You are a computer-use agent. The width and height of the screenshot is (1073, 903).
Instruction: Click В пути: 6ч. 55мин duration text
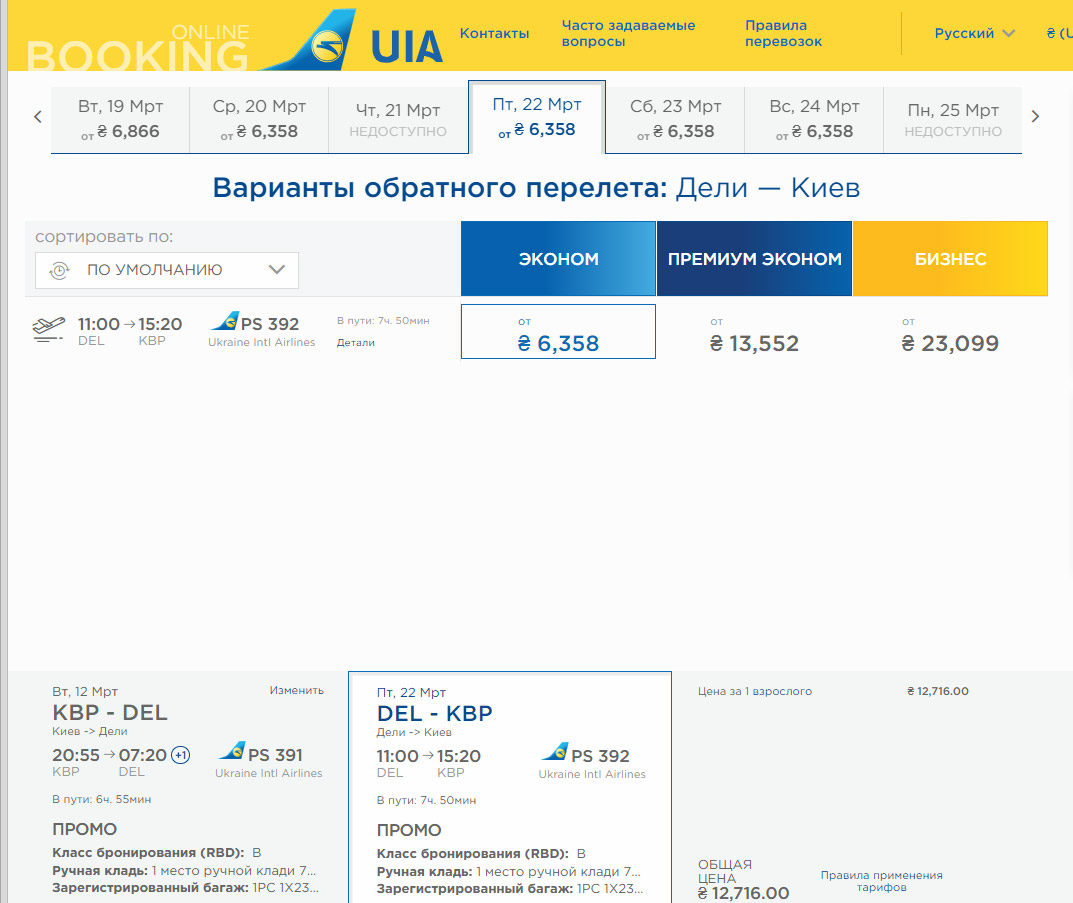tap(102, 799)
